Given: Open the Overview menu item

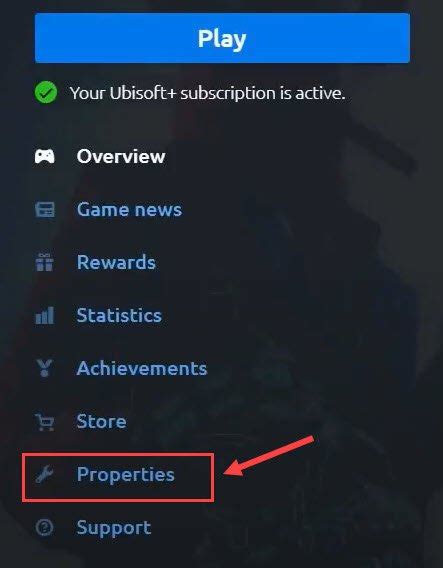Looking at the screenshot, I should tap(121, 156).
